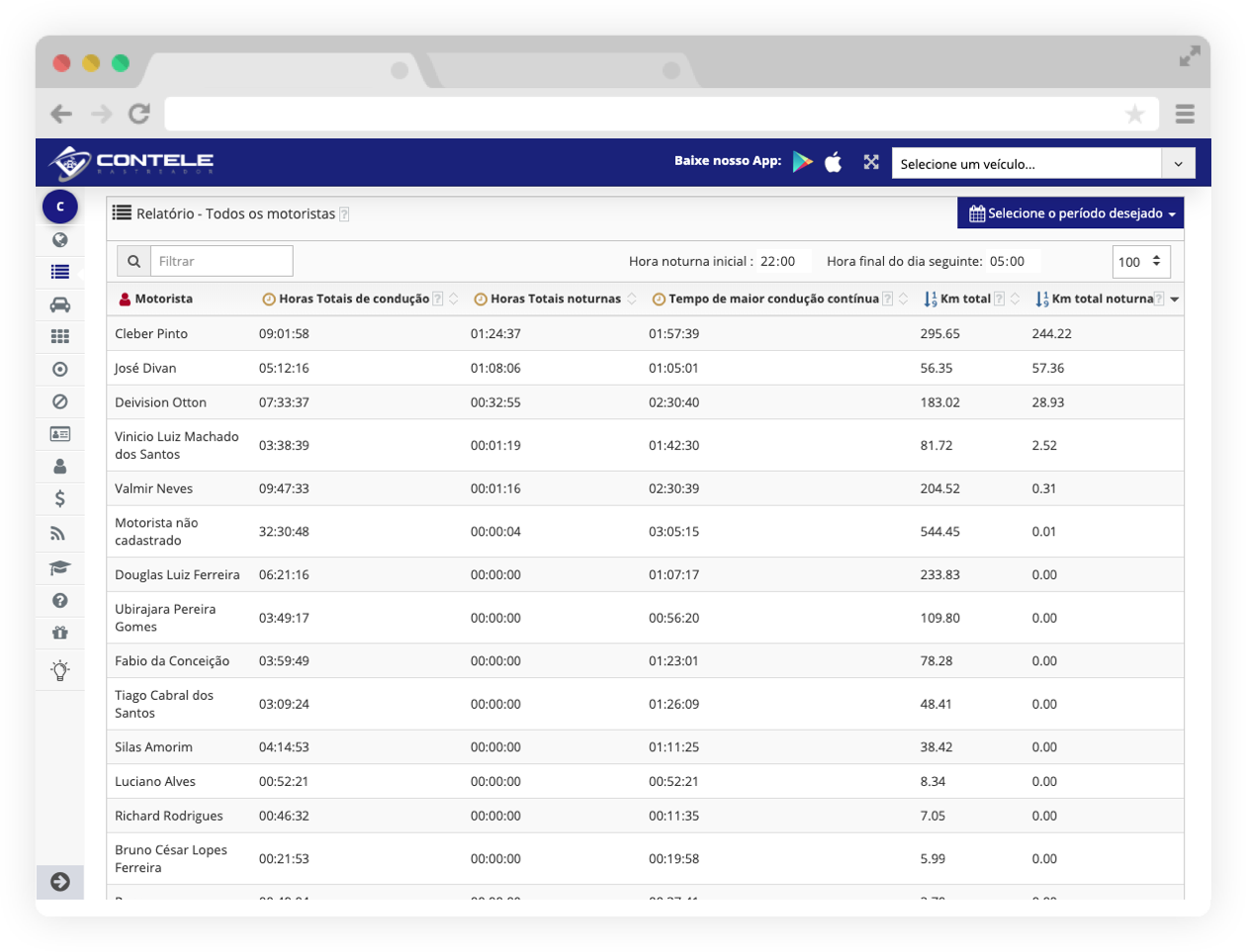Expand the sidebar with the bottom arrow button
This screenshot has height=952, width=1246.
coord(60,882)
